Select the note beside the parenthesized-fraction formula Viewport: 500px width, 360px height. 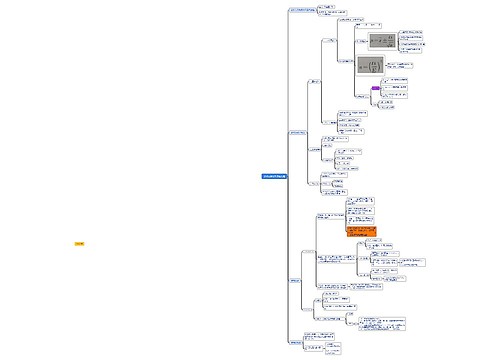[400, 65]
